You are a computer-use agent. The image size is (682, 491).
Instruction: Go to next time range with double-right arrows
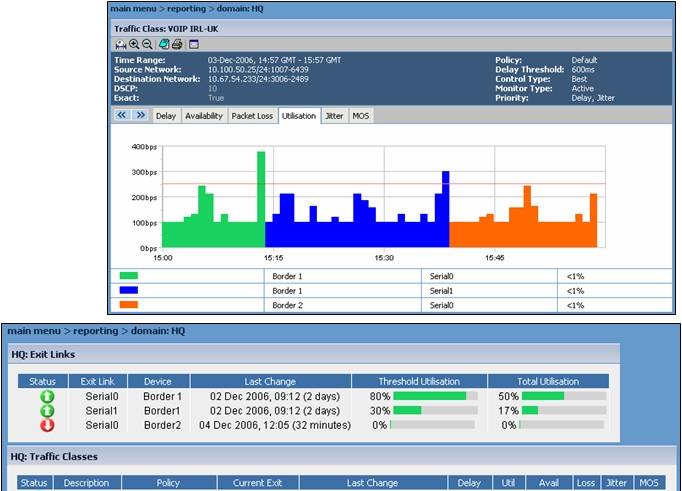[140, 115]
